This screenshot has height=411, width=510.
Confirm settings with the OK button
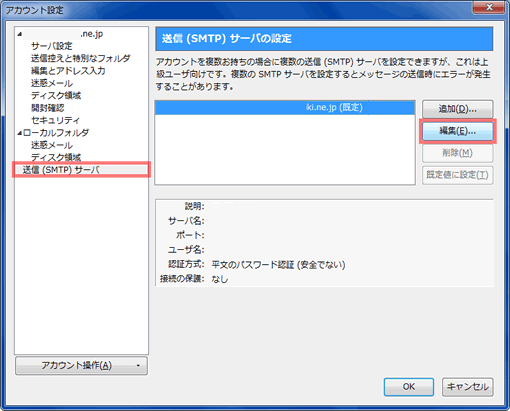pyautogui.click(x=409, y=387)
